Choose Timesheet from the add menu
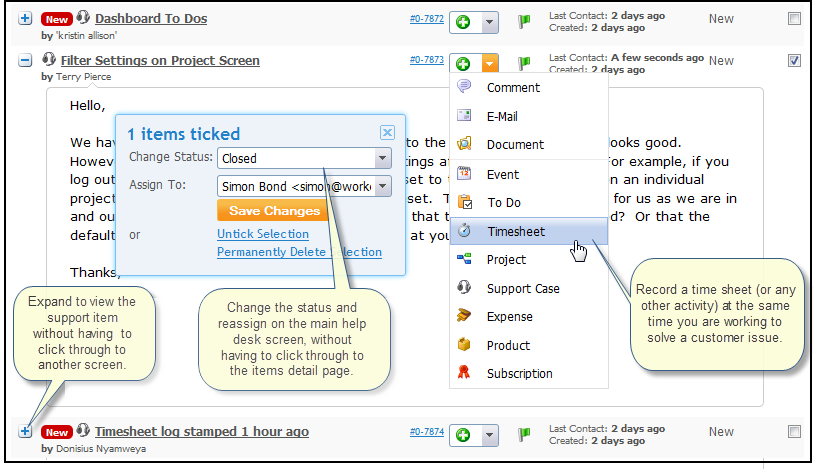 pos(515,231)
